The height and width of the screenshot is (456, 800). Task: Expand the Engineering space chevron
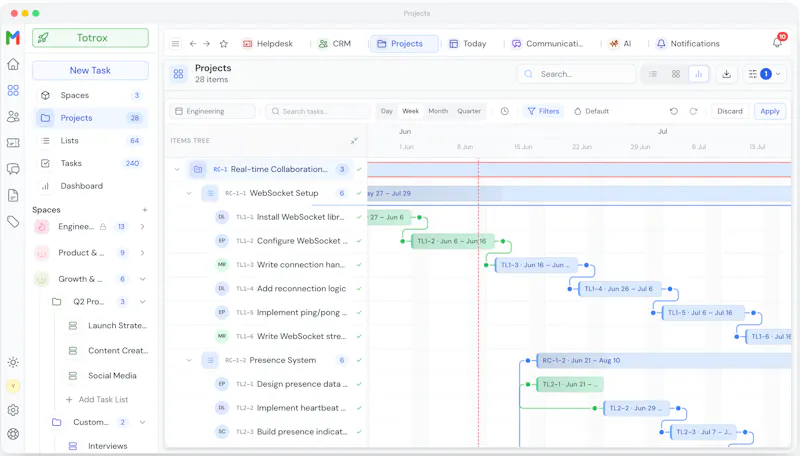[142, 226]
